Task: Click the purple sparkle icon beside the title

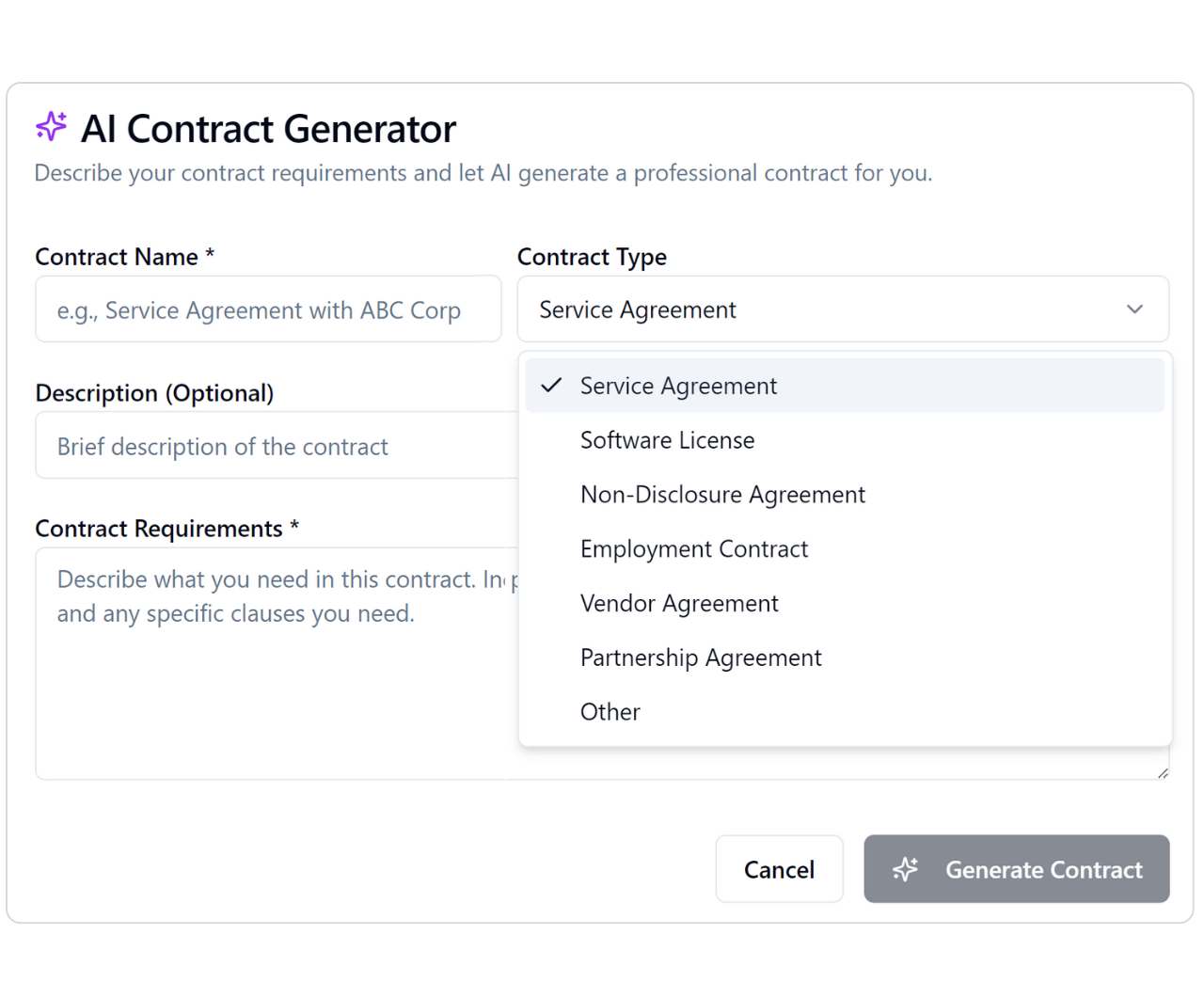Action: click(51, 126)
